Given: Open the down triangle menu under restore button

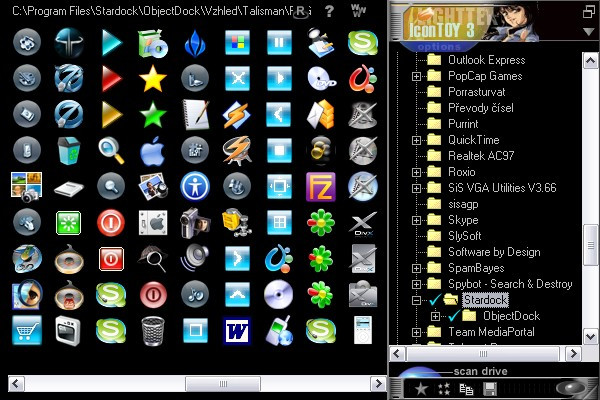Looking at the screenshot, I should pyautogui.click(x=589, y=32).
